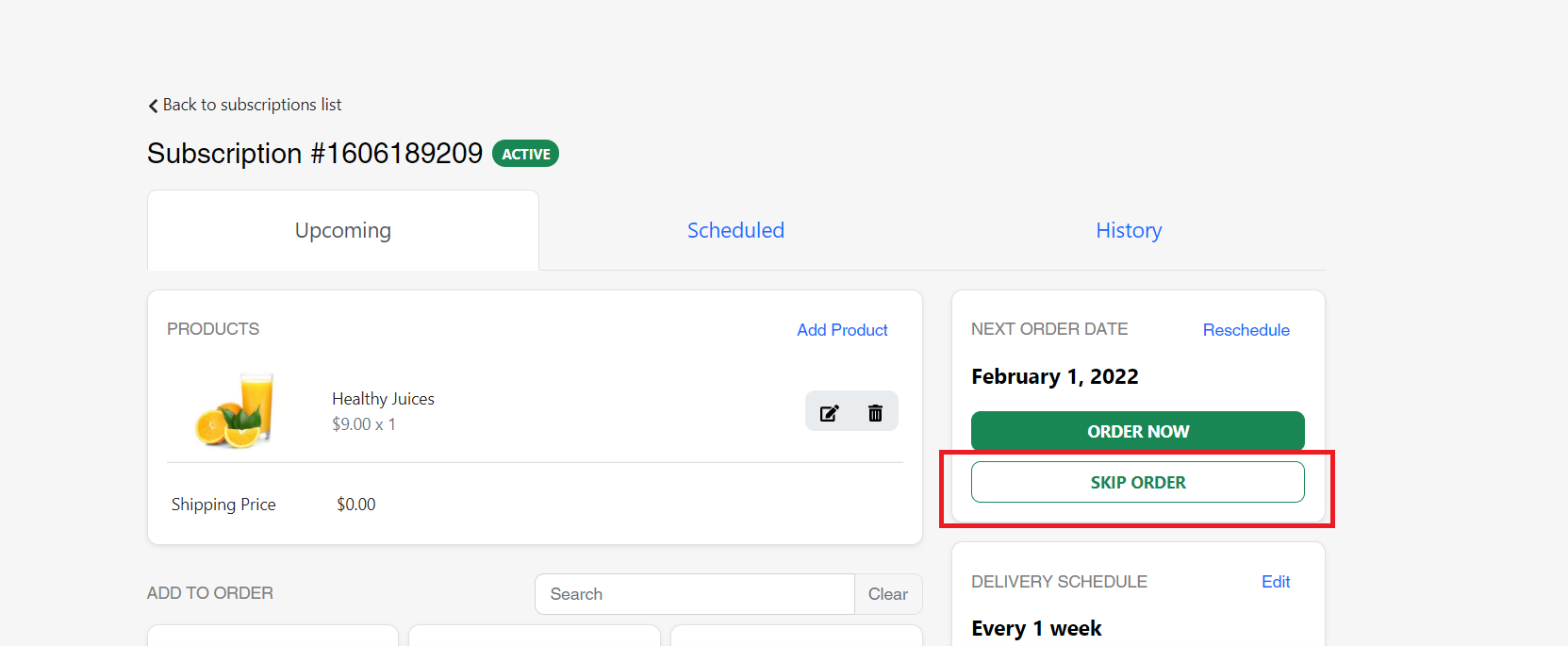This screenshot has width=1568, height=646.
Task: Click the back chevron arrow icon
Action: point(153,106)
